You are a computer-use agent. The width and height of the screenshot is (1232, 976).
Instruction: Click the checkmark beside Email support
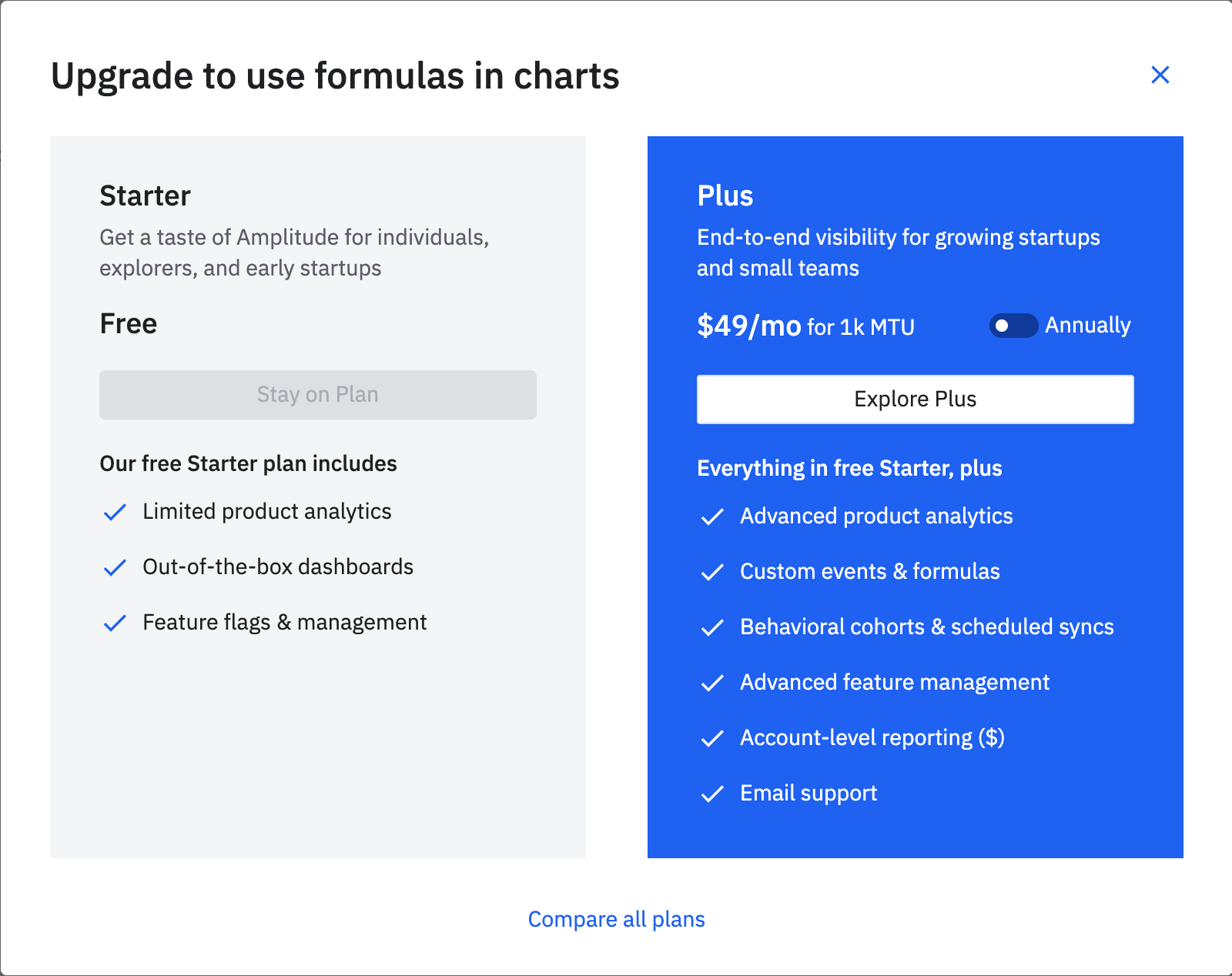[x=712, y=794]
